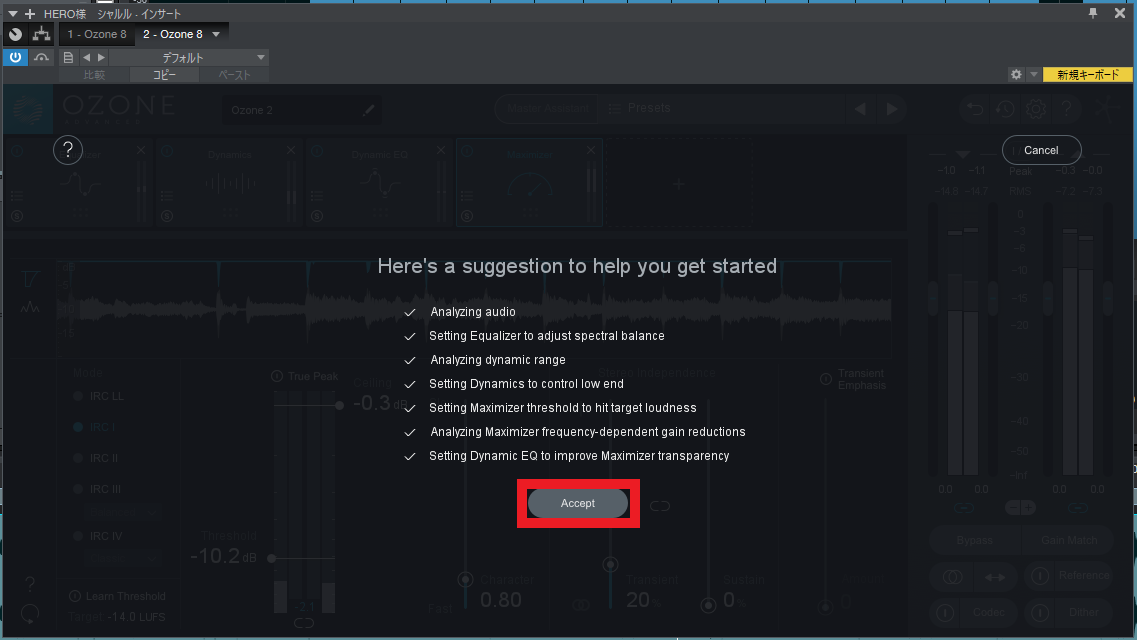Click the automation curve icon beside power
This screenshot has height=640, width=1137.
pyautogui.click(x=41, y=57)
